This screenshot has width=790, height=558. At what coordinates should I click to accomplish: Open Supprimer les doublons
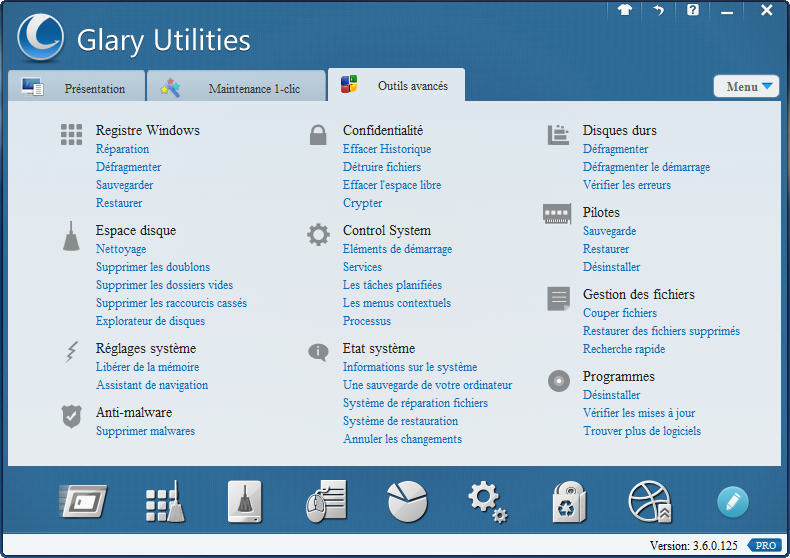pyautogui.click(x=153, y=267)
